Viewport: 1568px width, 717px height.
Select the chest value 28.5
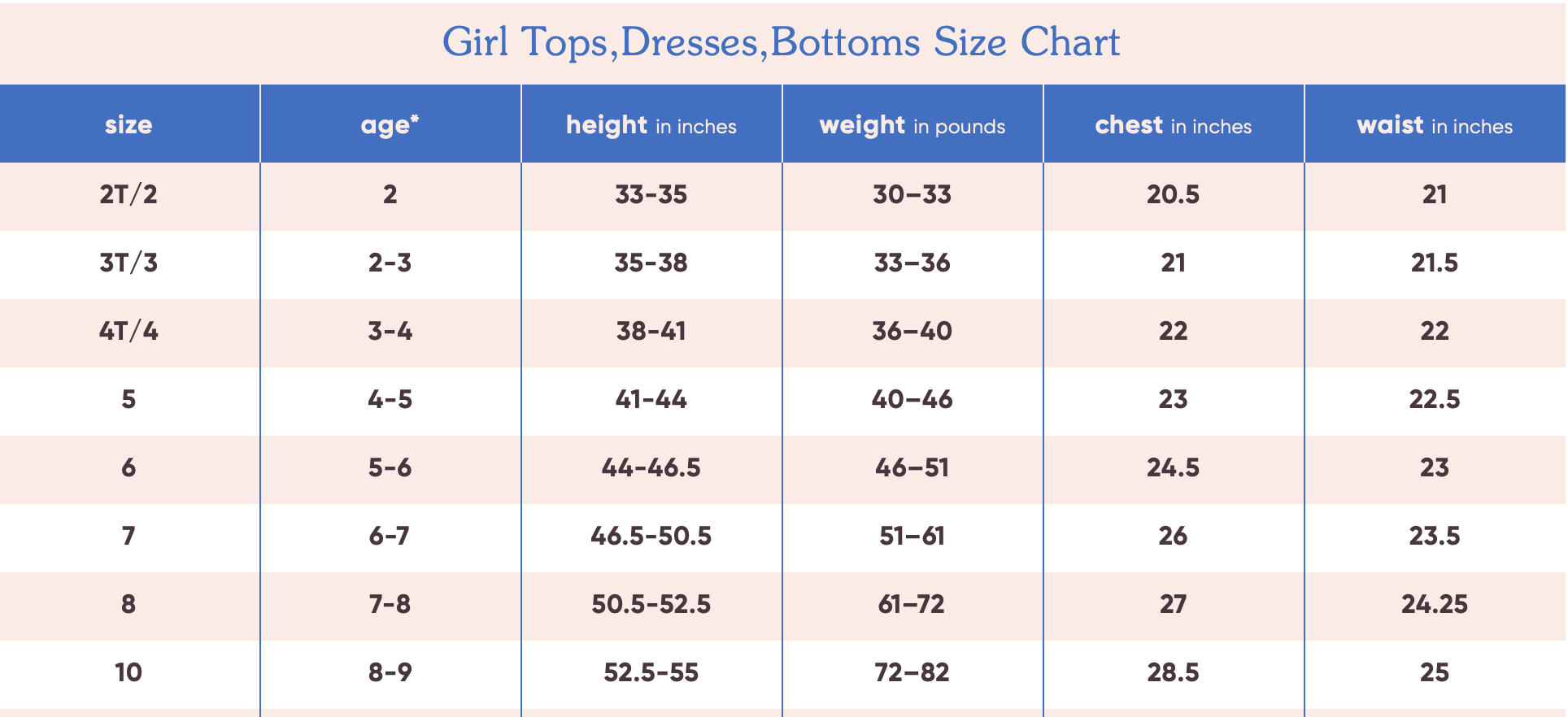click(1173, 673)
